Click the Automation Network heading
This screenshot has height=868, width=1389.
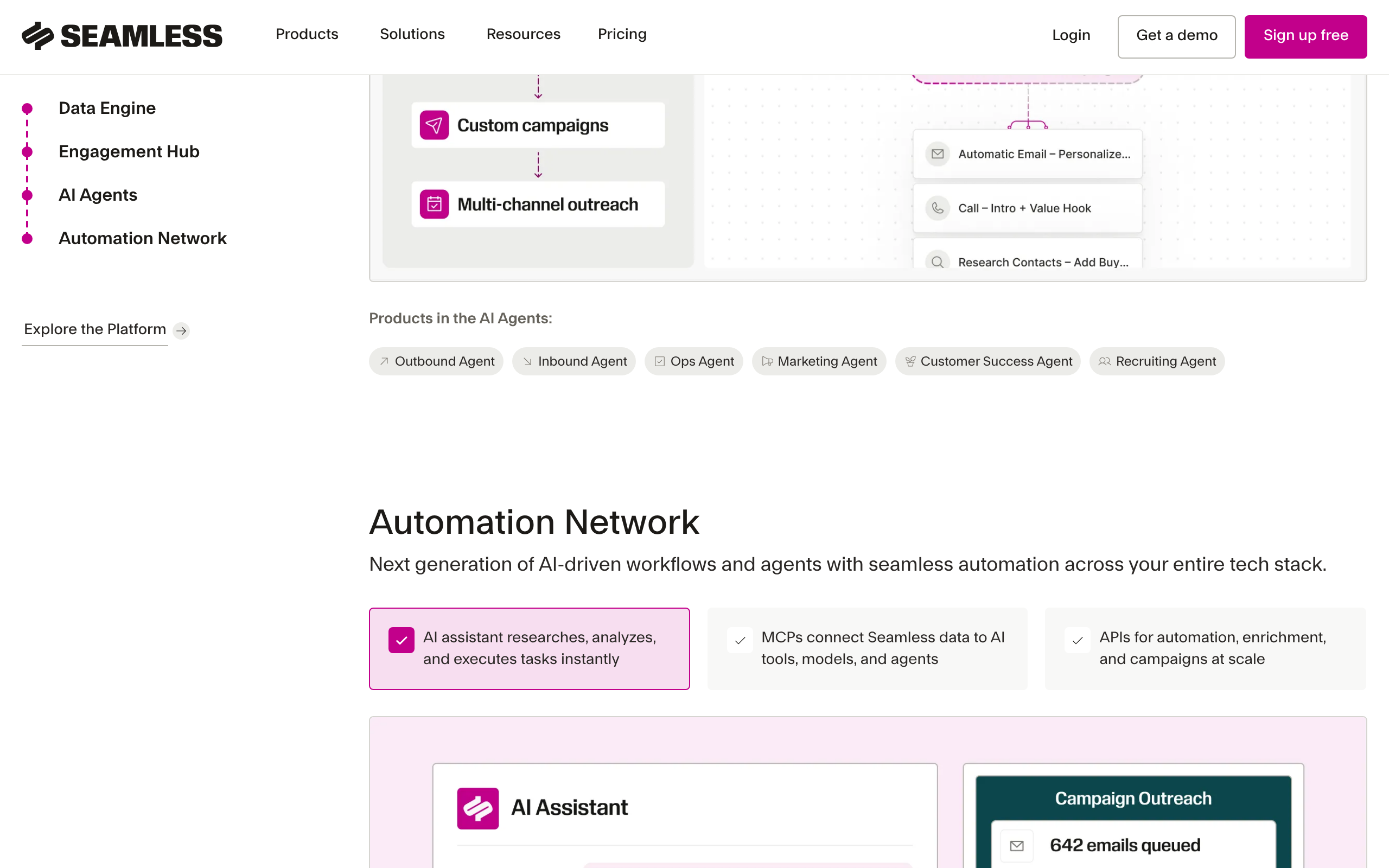point(534,522)
